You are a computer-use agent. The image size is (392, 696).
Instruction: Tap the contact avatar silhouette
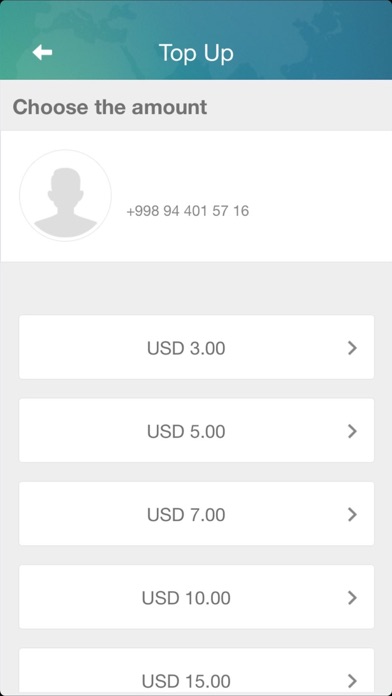coord(65,196)
